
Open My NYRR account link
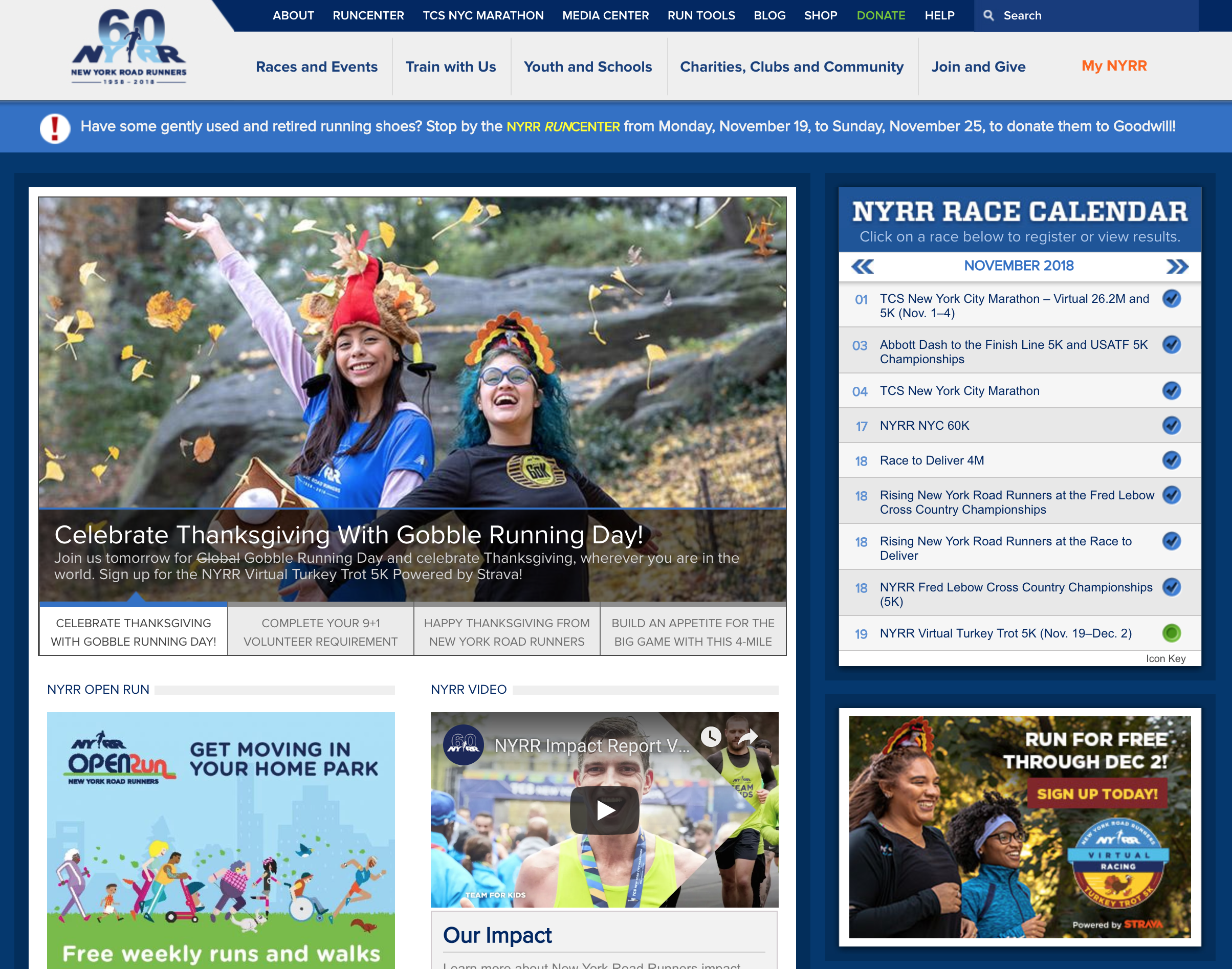point(1114,66)
